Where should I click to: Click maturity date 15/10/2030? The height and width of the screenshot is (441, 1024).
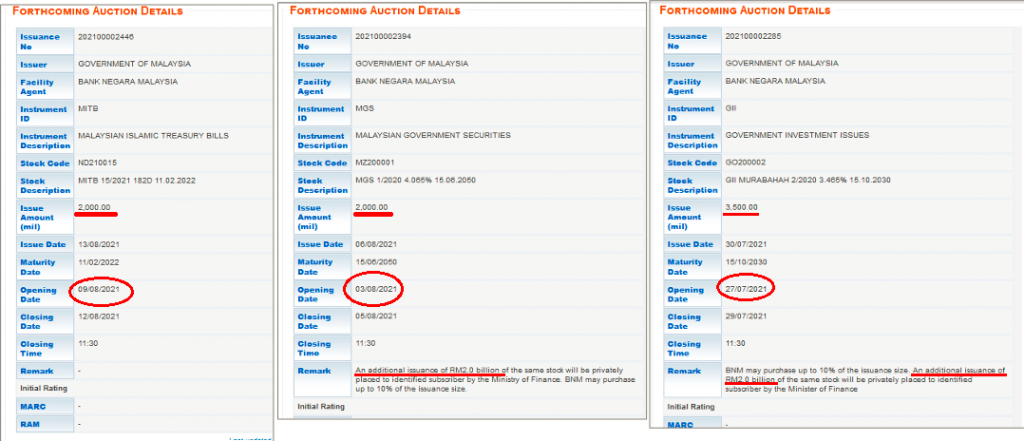[x=746, y=262]
